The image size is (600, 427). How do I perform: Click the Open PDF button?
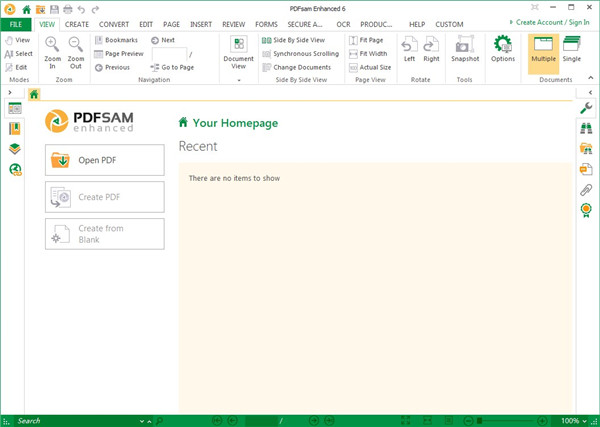(x=105, y=160)
